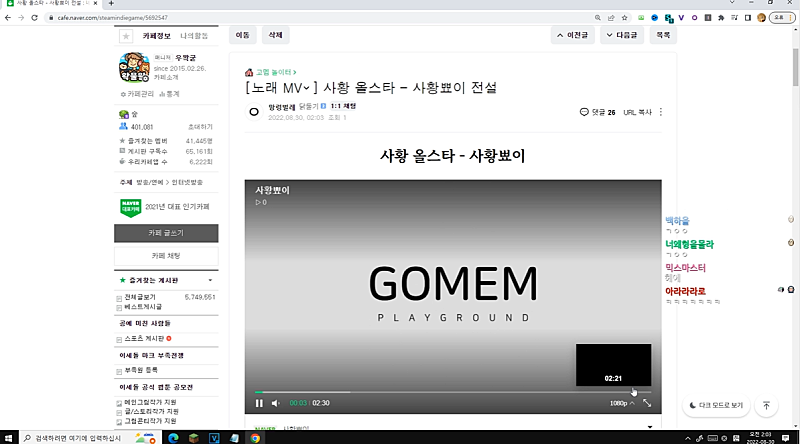Click the house icon beside 고멤 놀이터

(x=249, y=72)
